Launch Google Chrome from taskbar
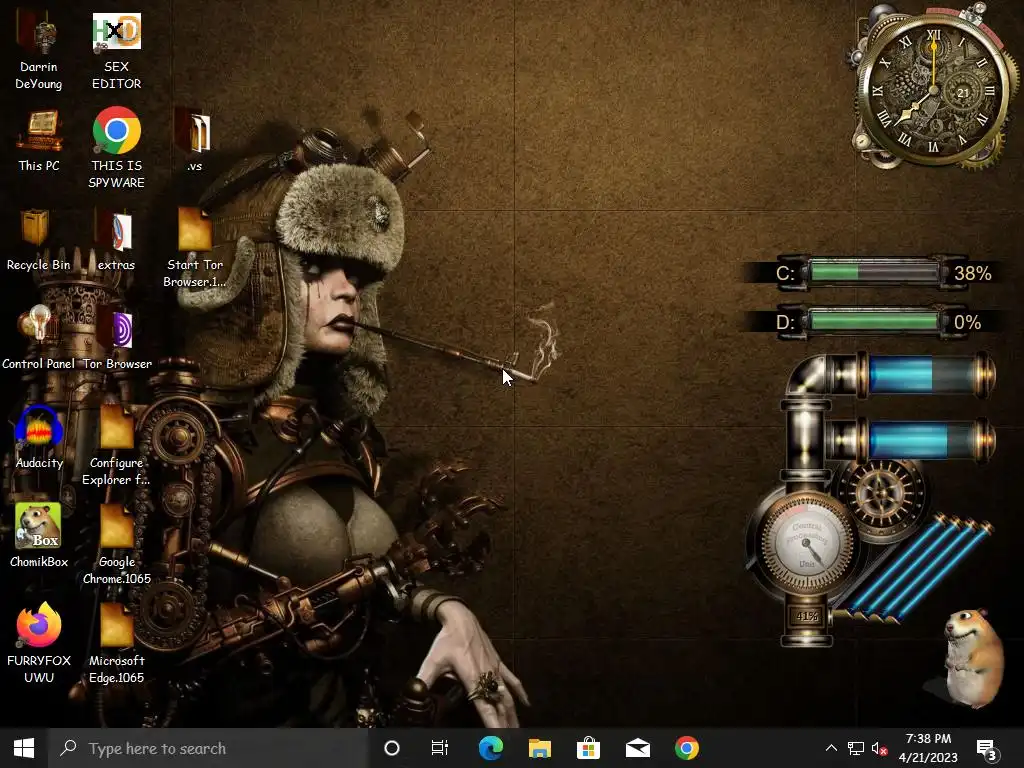The image size is (1024, 768). point(686,748)
